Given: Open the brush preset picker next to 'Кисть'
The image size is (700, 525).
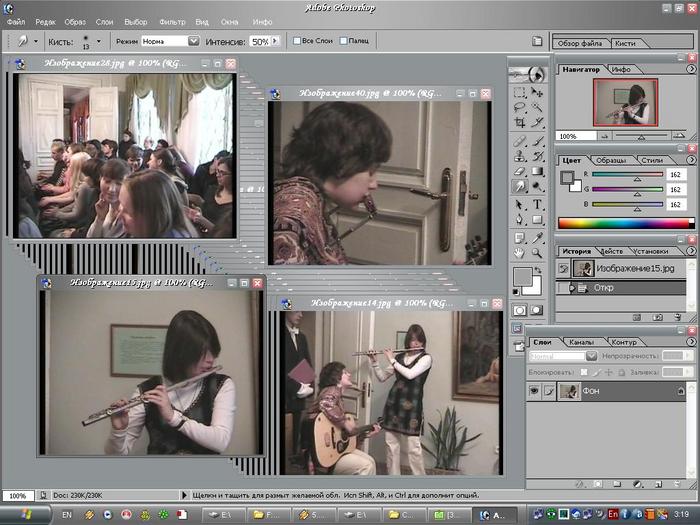Looking at the screenshot, I should (100, 42).
